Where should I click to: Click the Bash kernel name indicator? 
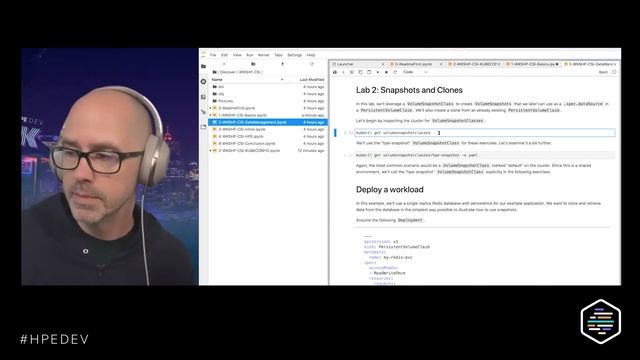[x=603, y=72]
